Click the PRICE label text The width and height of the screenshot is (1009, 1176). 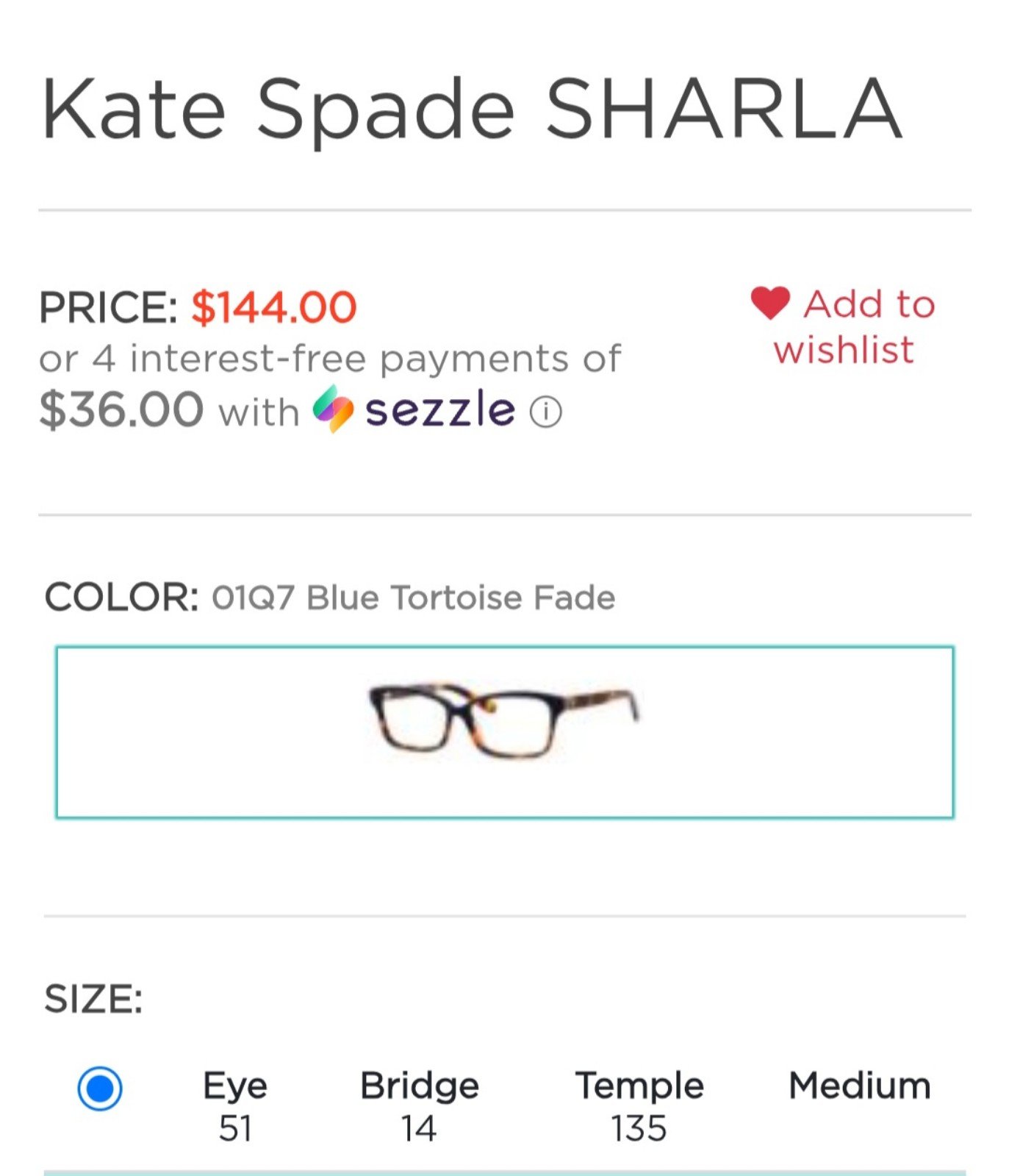[108, 307]
